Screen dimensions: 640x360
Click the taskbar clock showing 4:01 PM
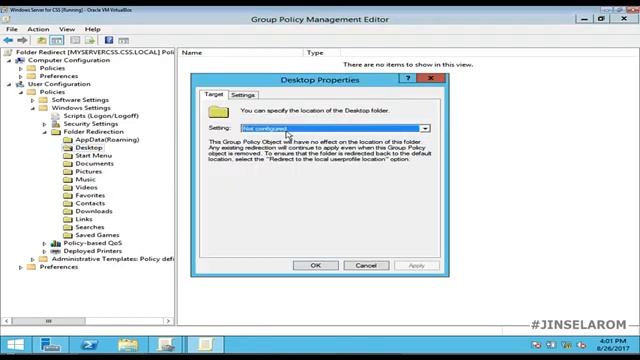pos(613,345)
